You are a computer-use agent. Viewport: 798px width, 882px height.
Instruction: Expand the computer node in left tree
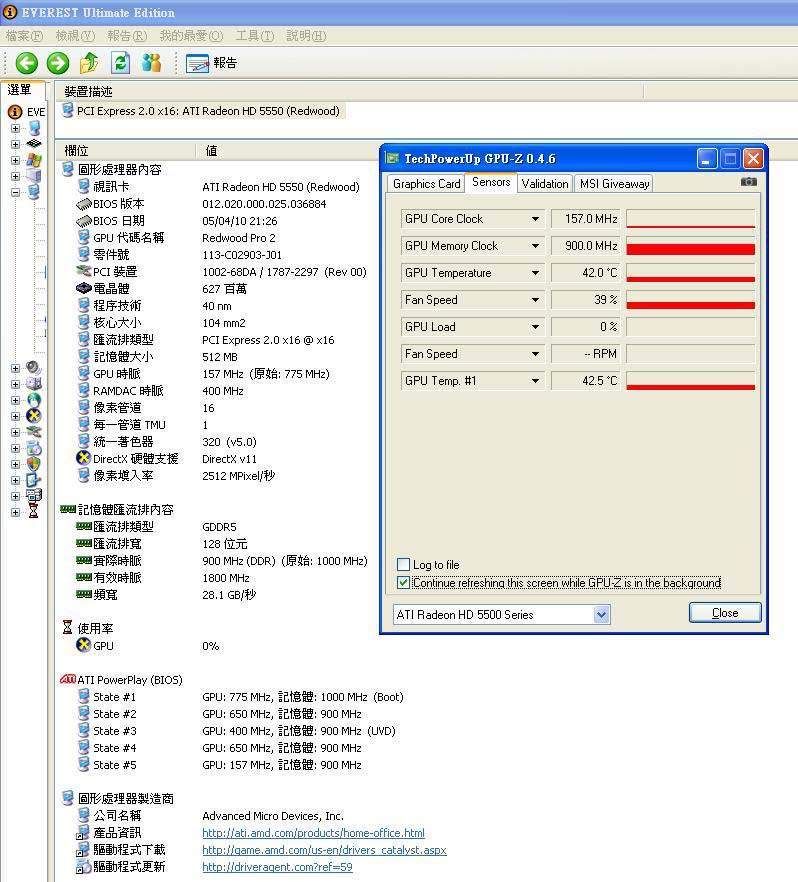coord(15,128)
